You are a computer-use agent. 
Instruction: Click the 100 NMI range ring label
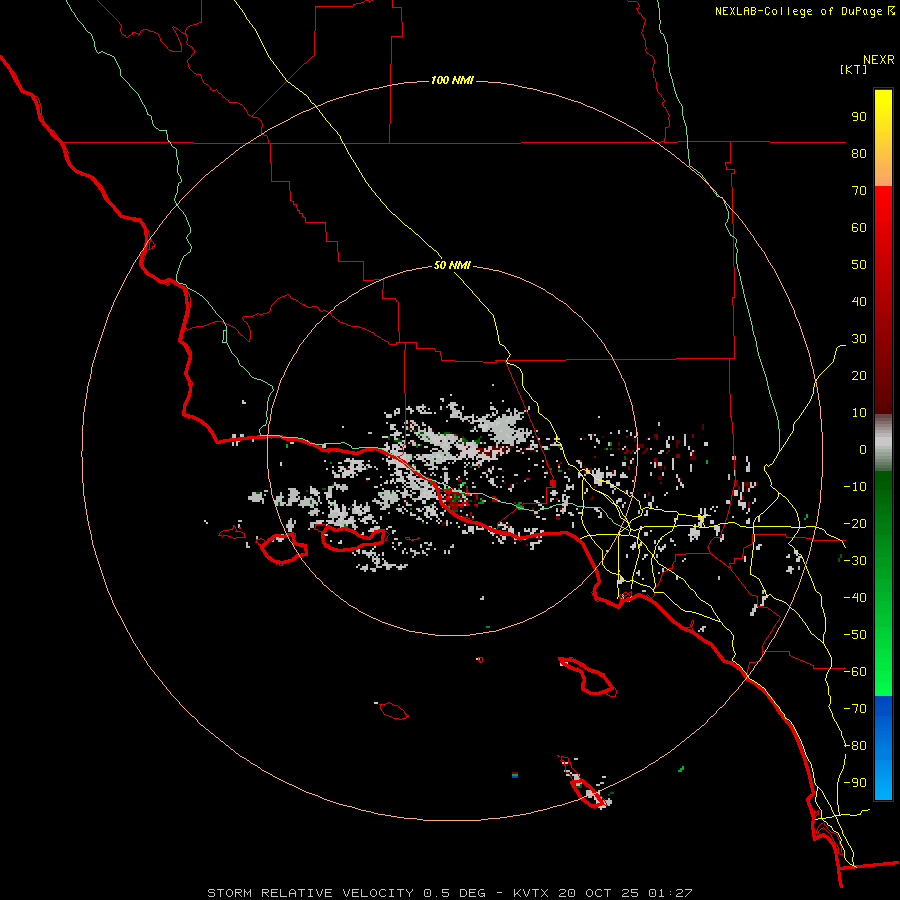pyautogui.click(x=452, y=80)
